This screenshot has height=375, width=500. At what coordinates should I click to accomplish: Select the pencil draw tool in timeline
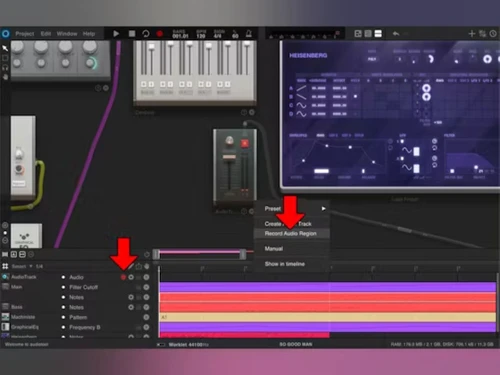click(131, 266)
